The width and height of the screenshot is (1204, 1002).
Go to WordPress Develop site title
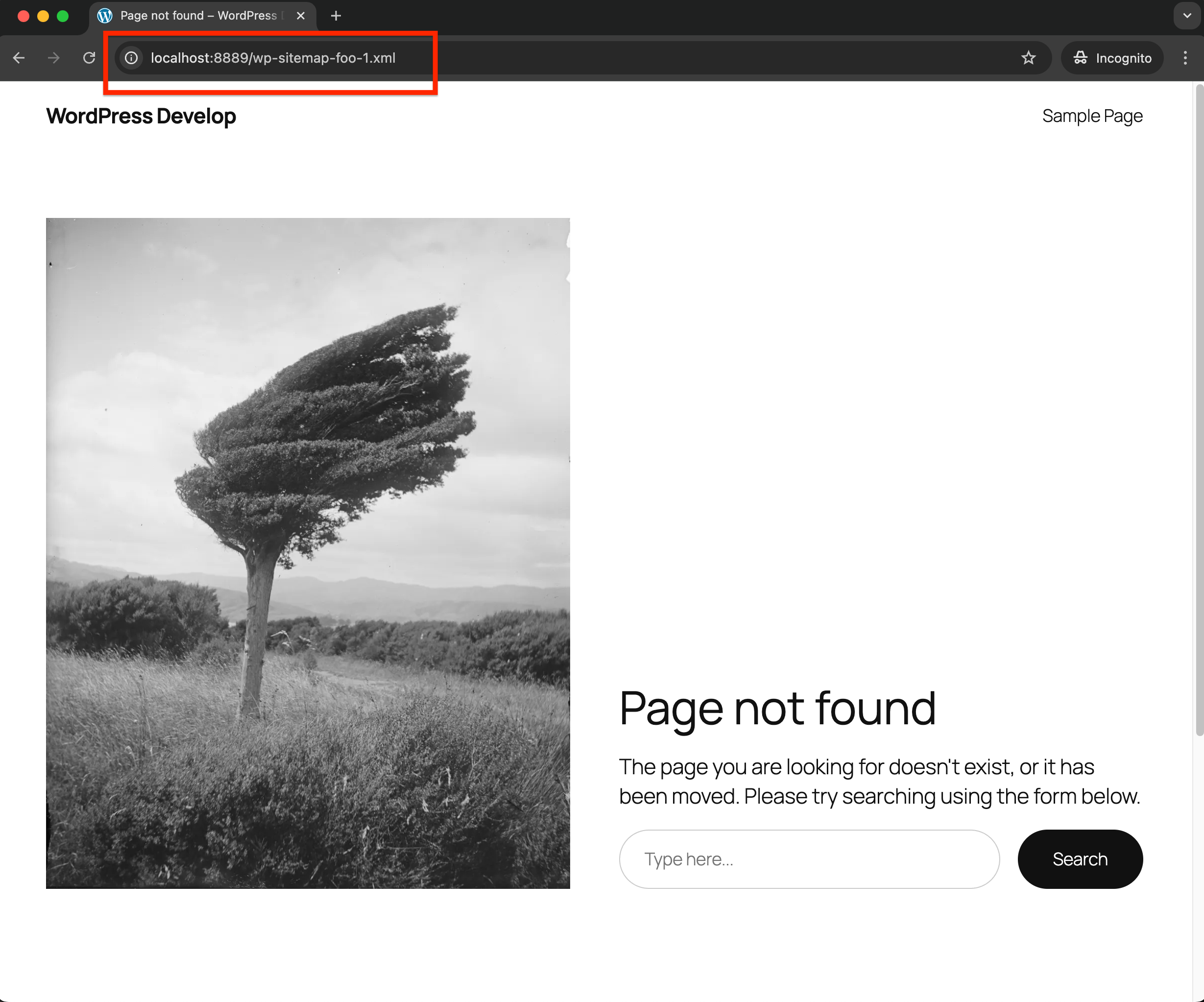tap(141, 117)
